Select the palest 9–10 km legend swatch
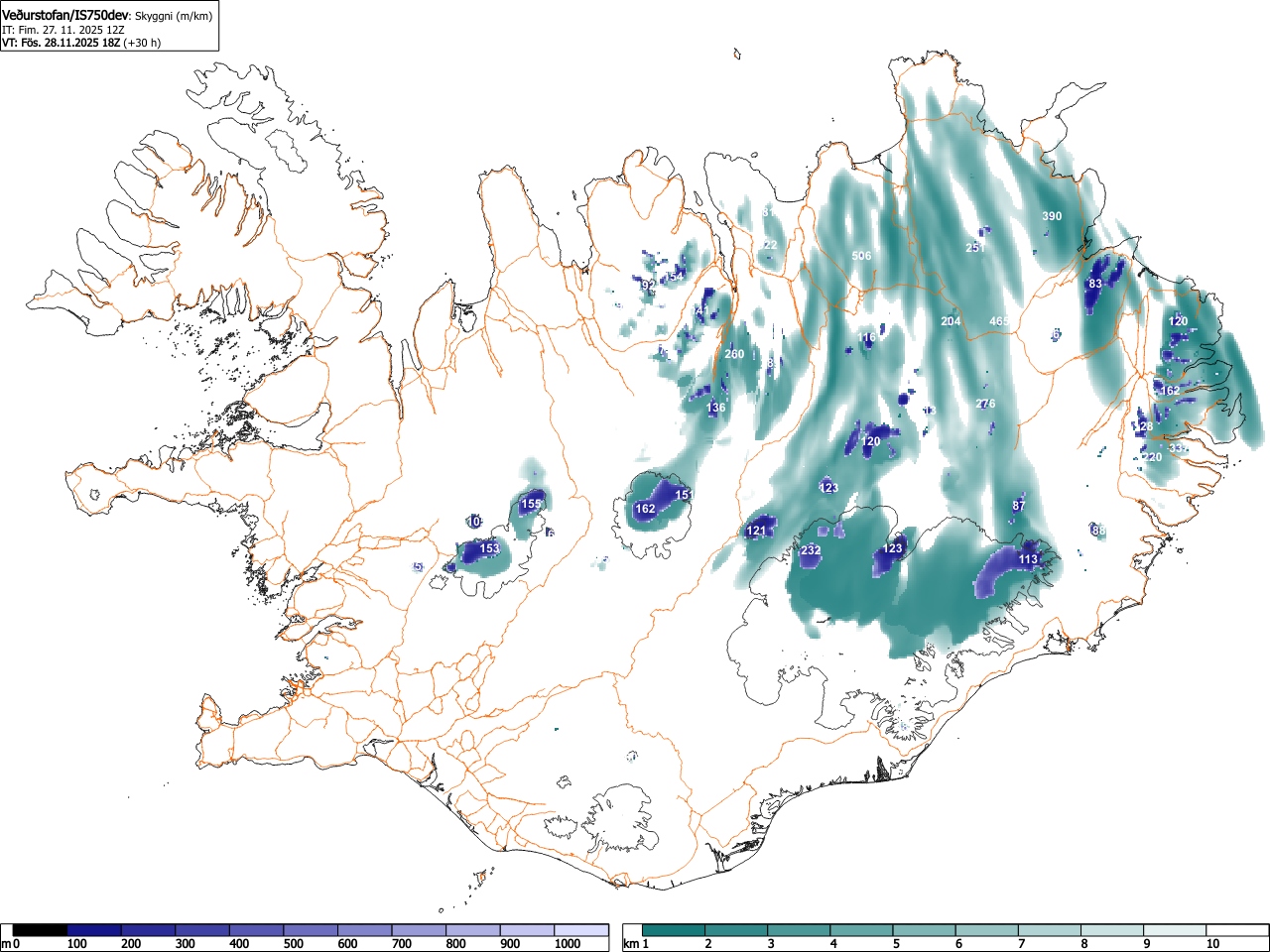The height and width of the screenshot is (952, 1270). [x=1177, y=930]
